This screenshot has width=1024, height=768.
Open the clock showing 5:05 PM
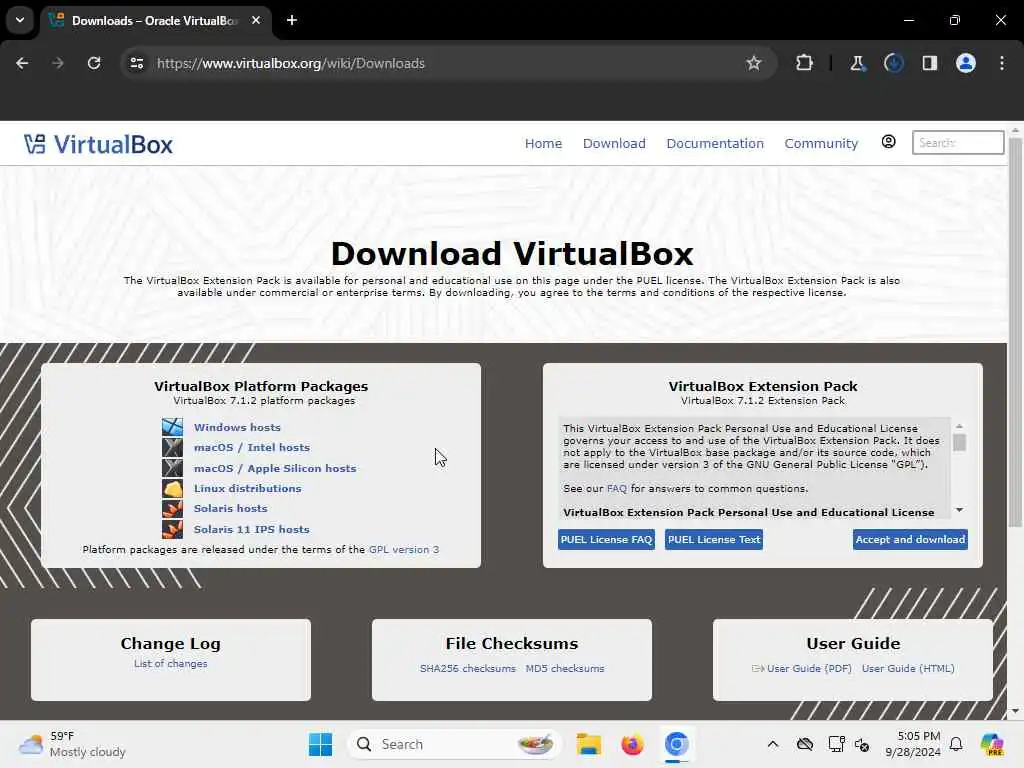(913, 744)
